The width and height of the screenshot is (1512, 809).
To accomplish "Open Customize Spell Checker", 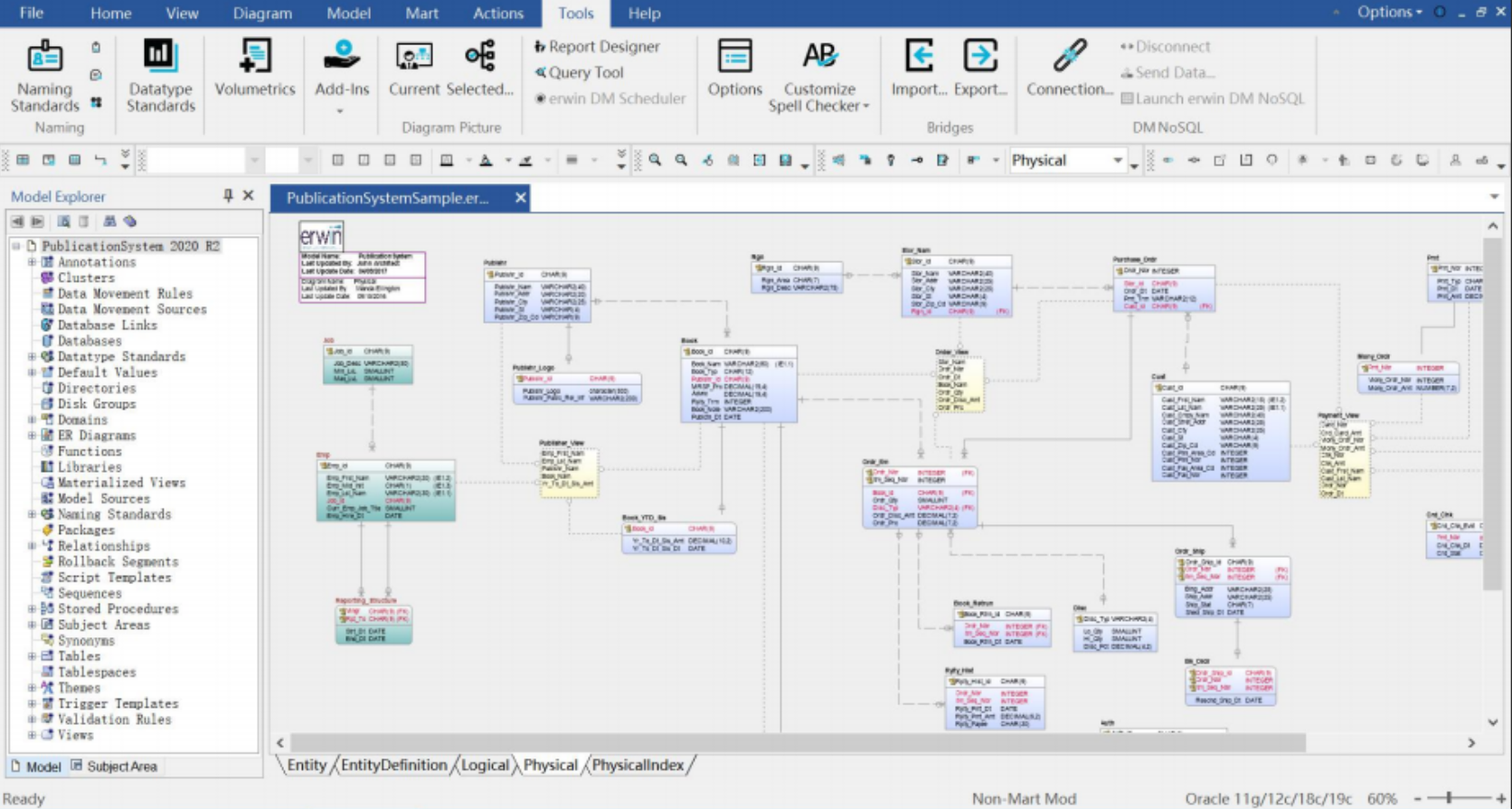I will click(x=819, y=76).
